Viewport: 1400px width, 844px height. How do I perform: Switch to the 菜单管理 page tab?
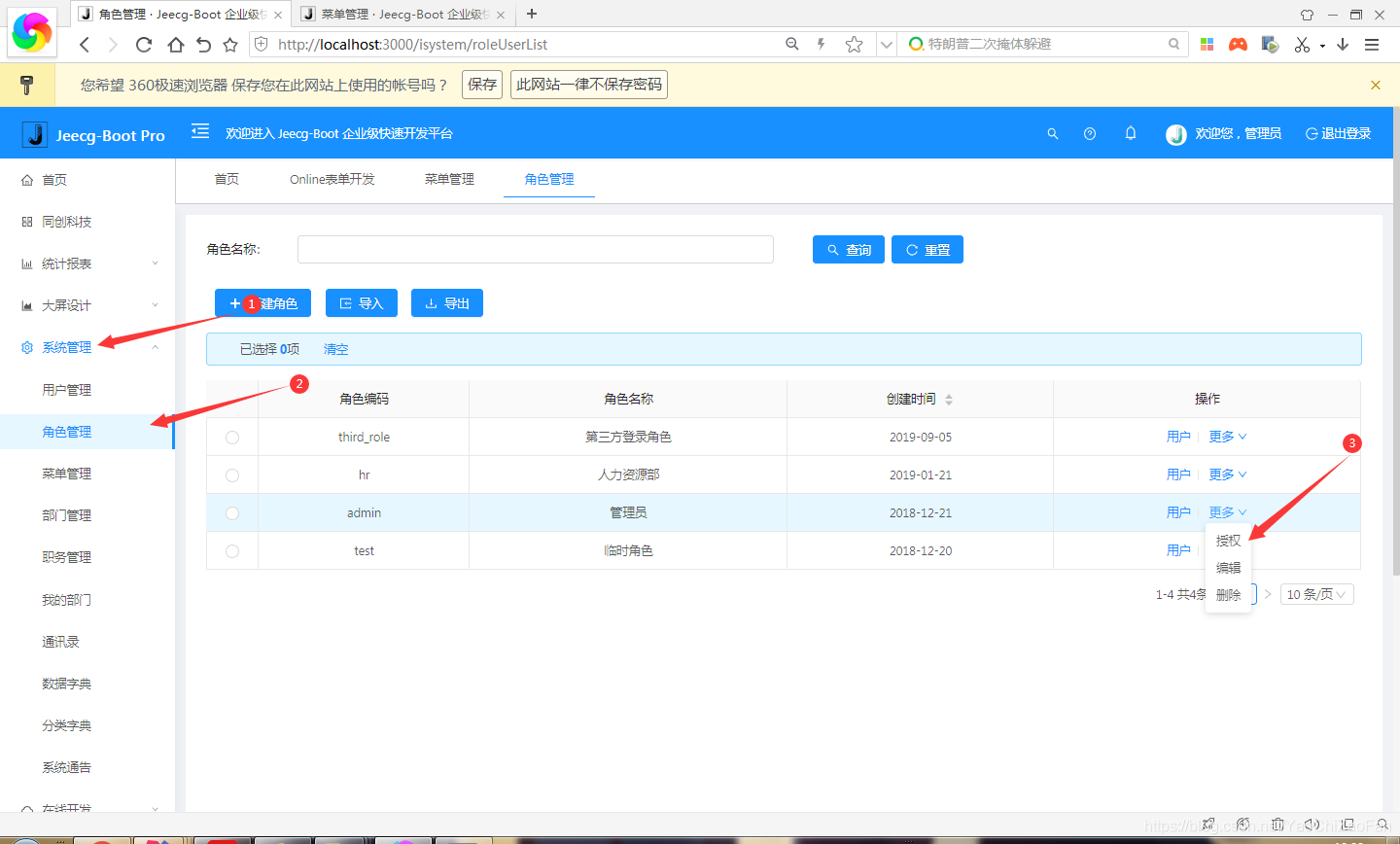449,179
